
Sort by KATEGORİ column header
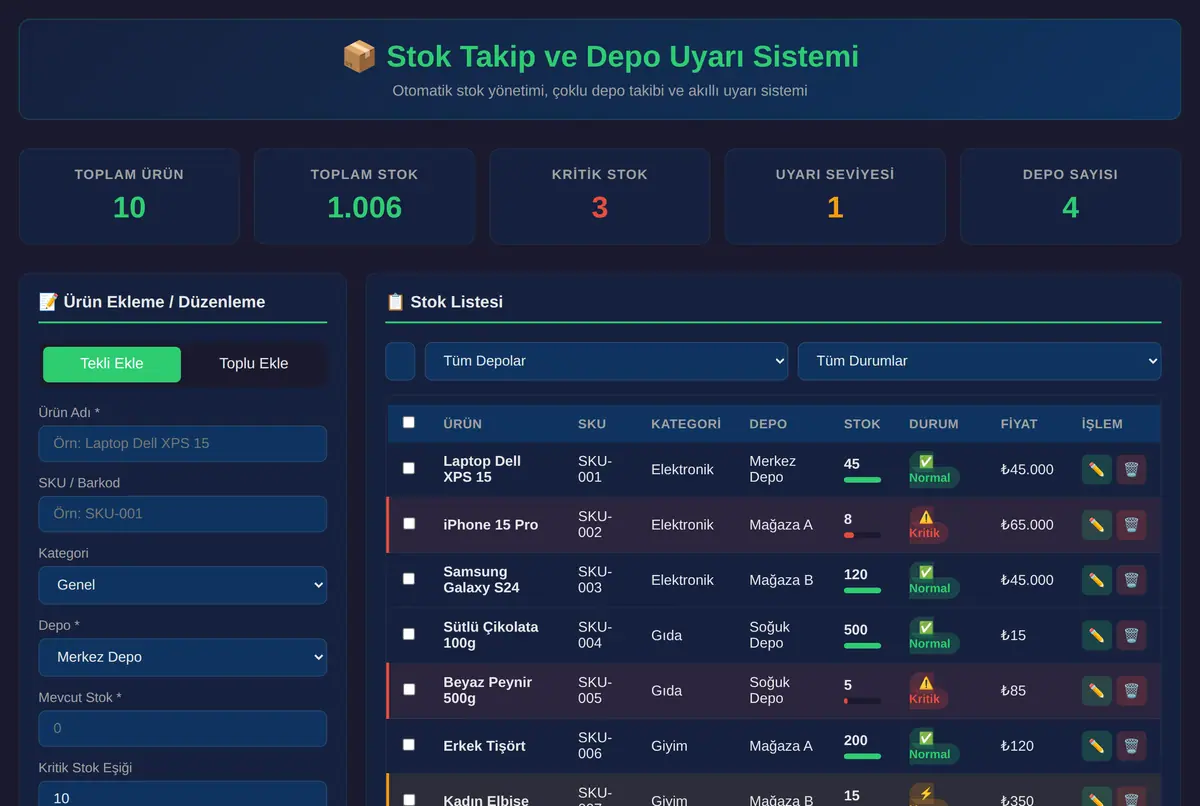click(686, 424)
